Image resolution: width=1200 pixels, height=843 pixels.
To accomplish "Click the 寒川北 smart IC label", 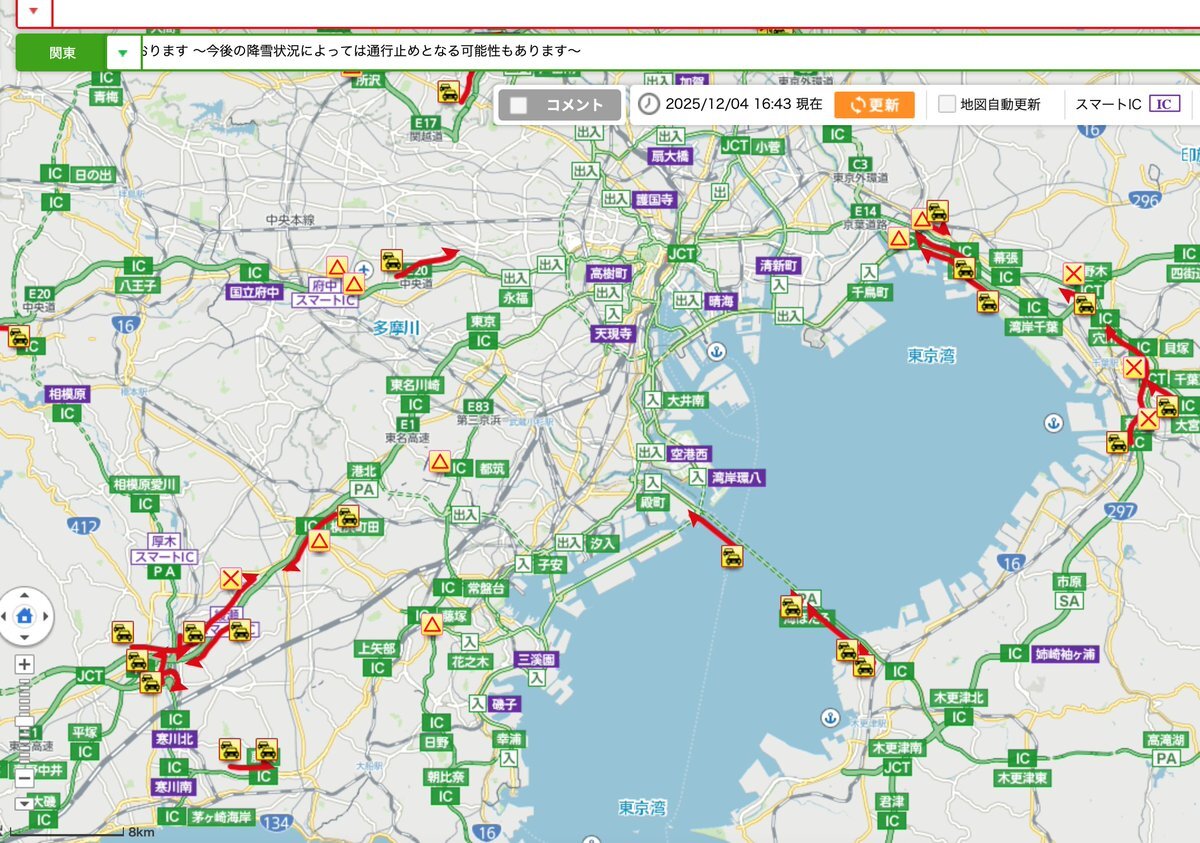I will [x=174, y=739].
